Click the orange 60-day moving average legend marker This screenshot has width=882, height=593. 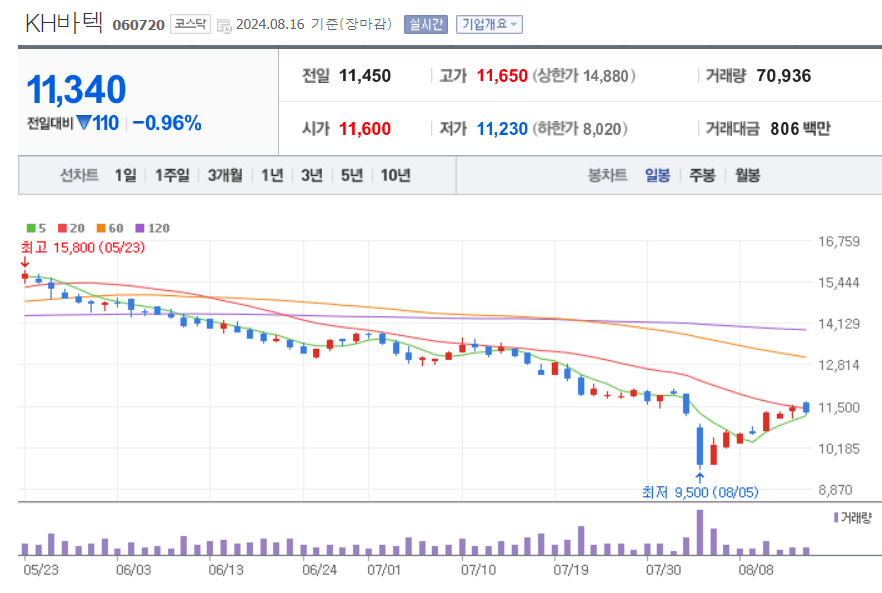coord(100,228)
